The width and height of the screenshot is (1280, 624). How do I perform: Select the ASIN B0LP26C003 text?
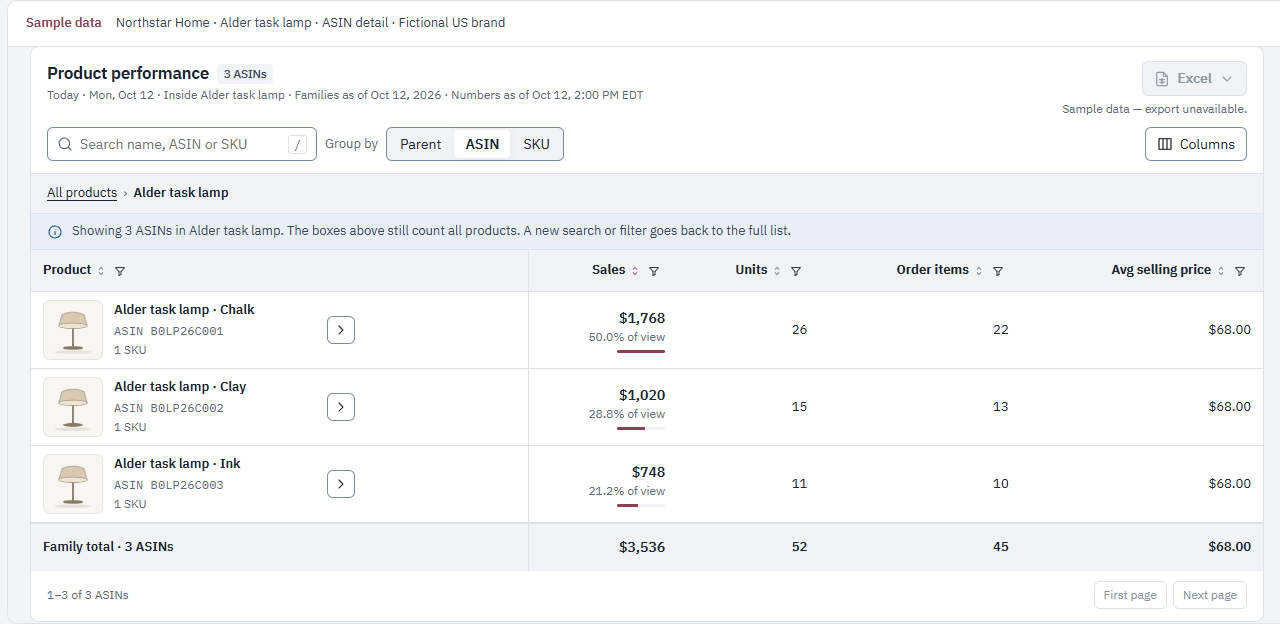[169, 485]
